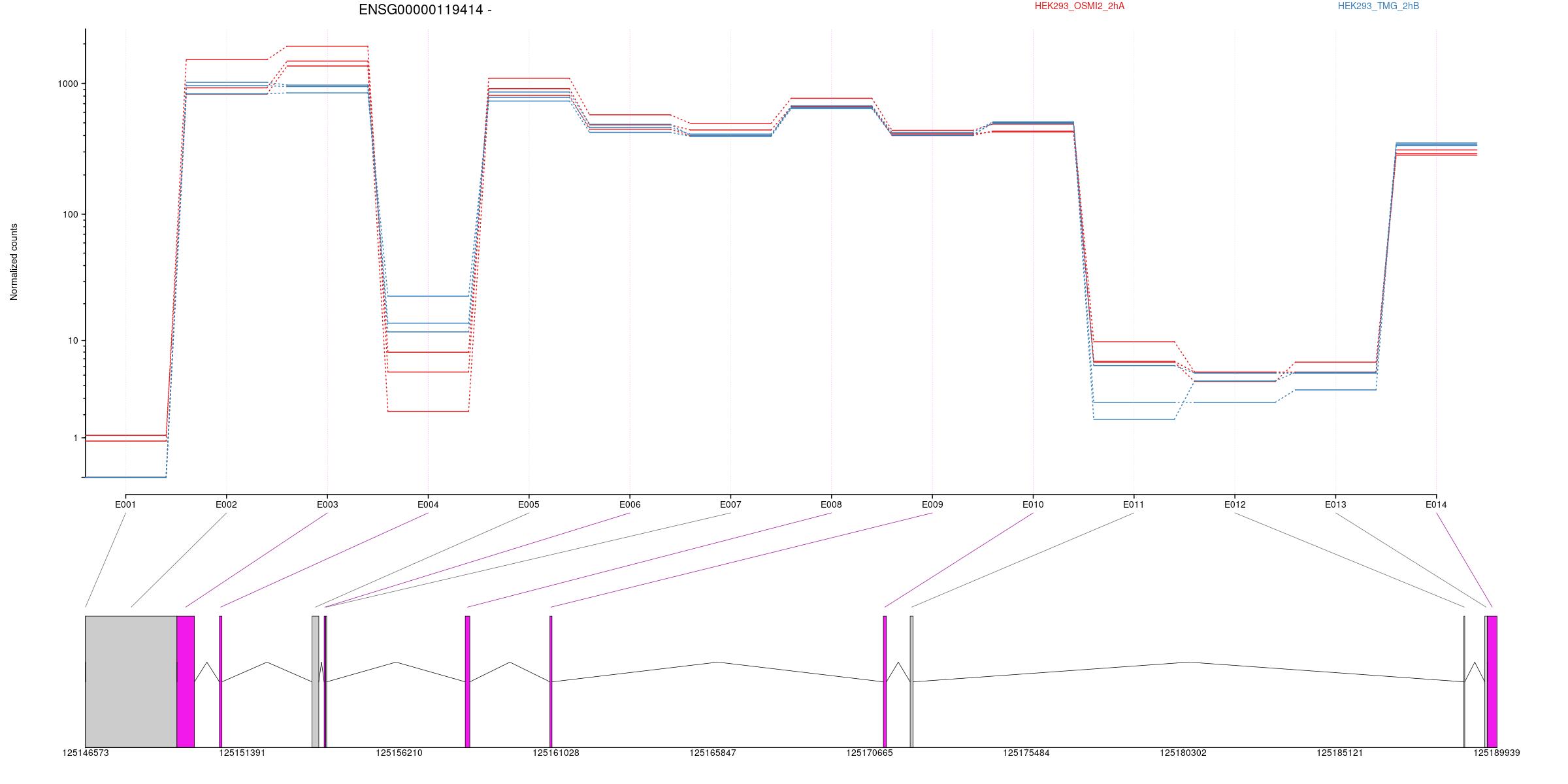Click the lowest blue line segment at E011

pos(1134,419)
